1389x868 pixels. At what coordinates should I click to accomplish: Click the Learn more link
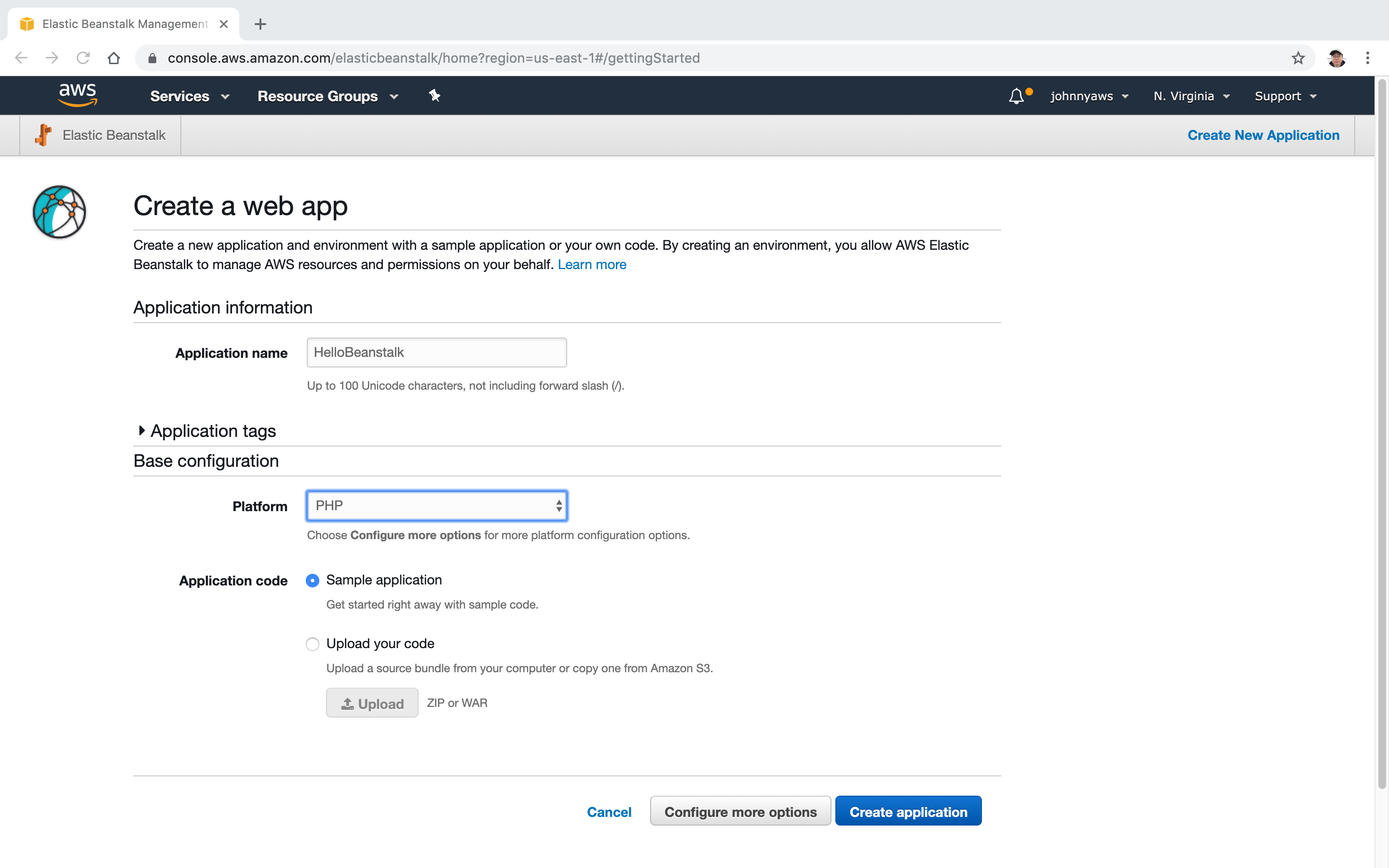click(592, 265)
